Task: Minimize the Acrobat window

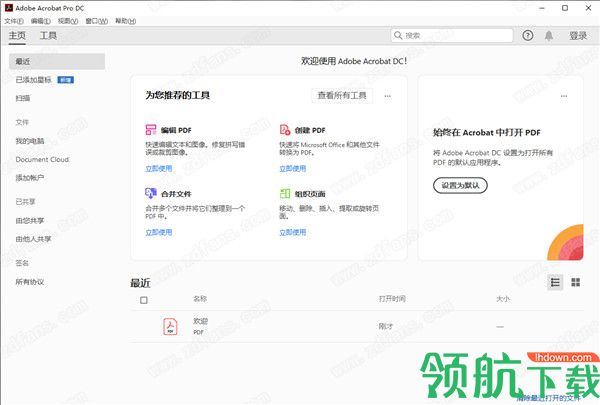Action: pyautogui.click(x=542, y=8)
